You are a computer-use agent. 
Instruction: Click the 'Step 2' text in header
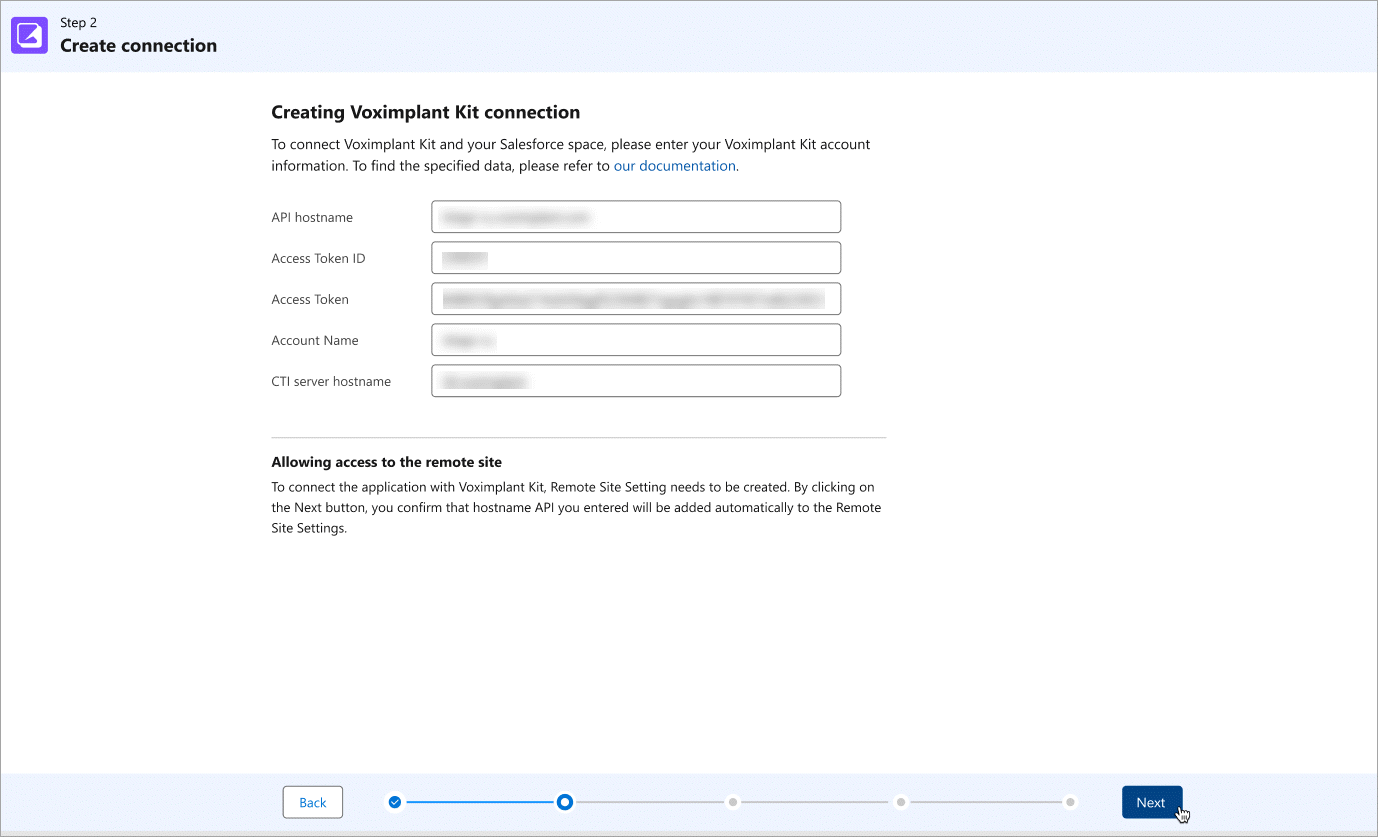pyautogui.click(x=79, y=22)
